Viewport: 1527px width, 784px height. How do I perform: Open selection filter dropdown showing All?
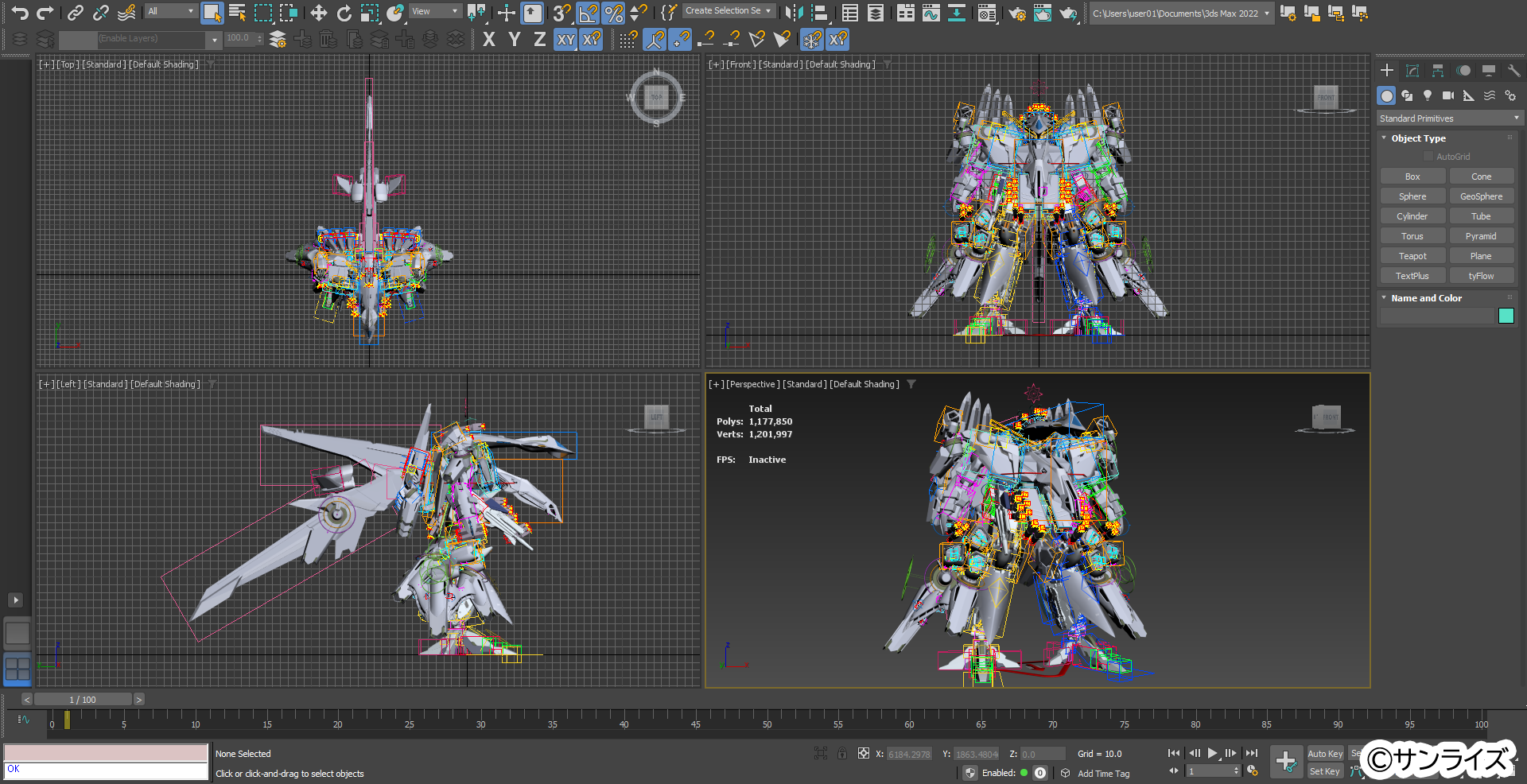click(171, 11)
